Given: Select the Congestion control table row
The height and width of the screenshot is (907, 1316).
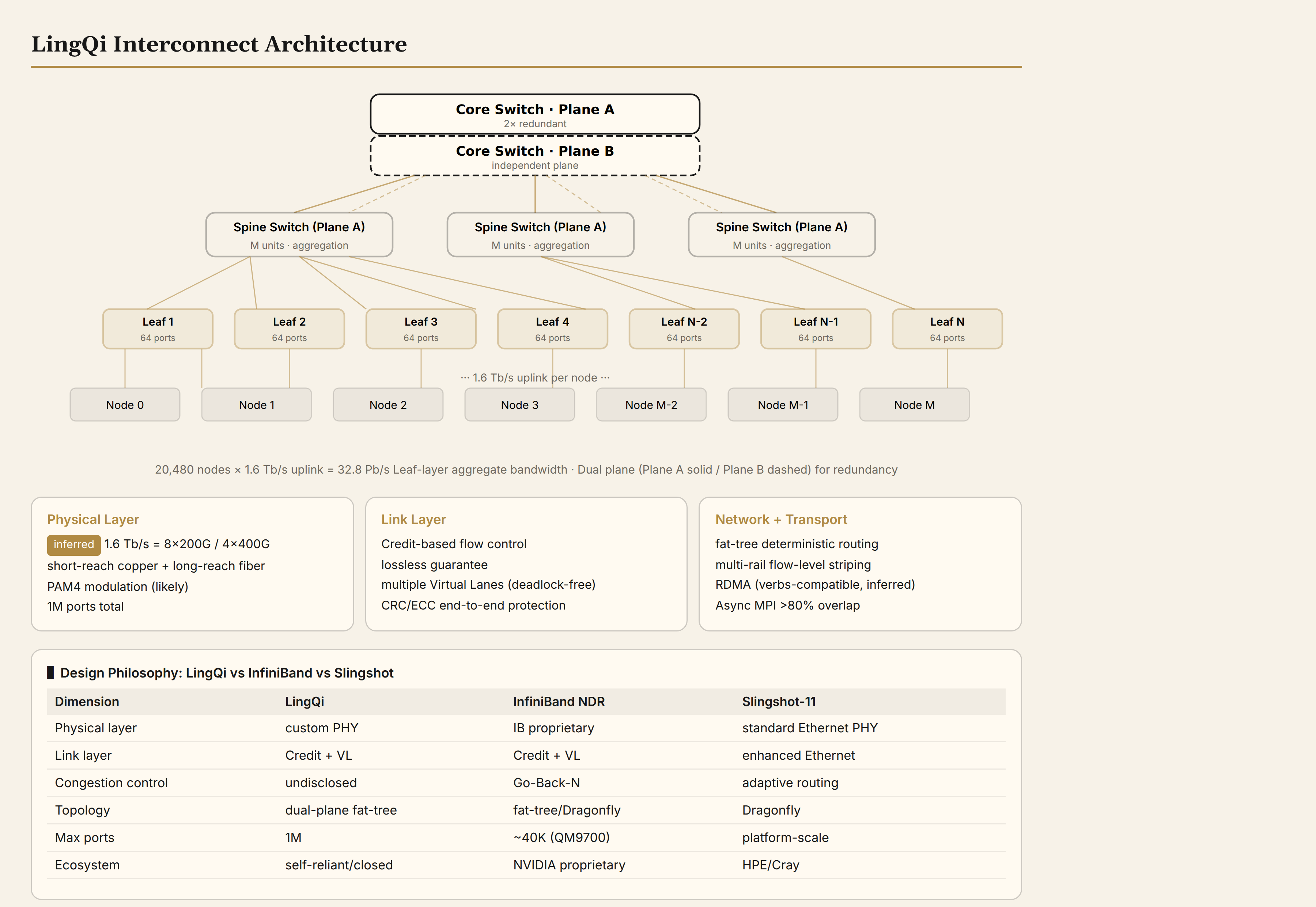Looking at the screenshot, I should [x=526, y=783].
